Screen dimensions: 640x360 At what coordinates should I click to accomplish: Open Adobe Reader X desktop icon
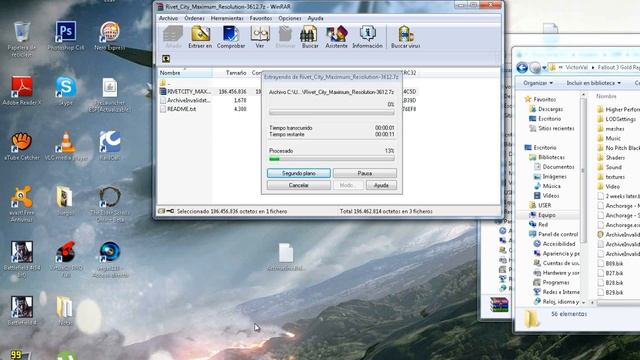point(22,91)
